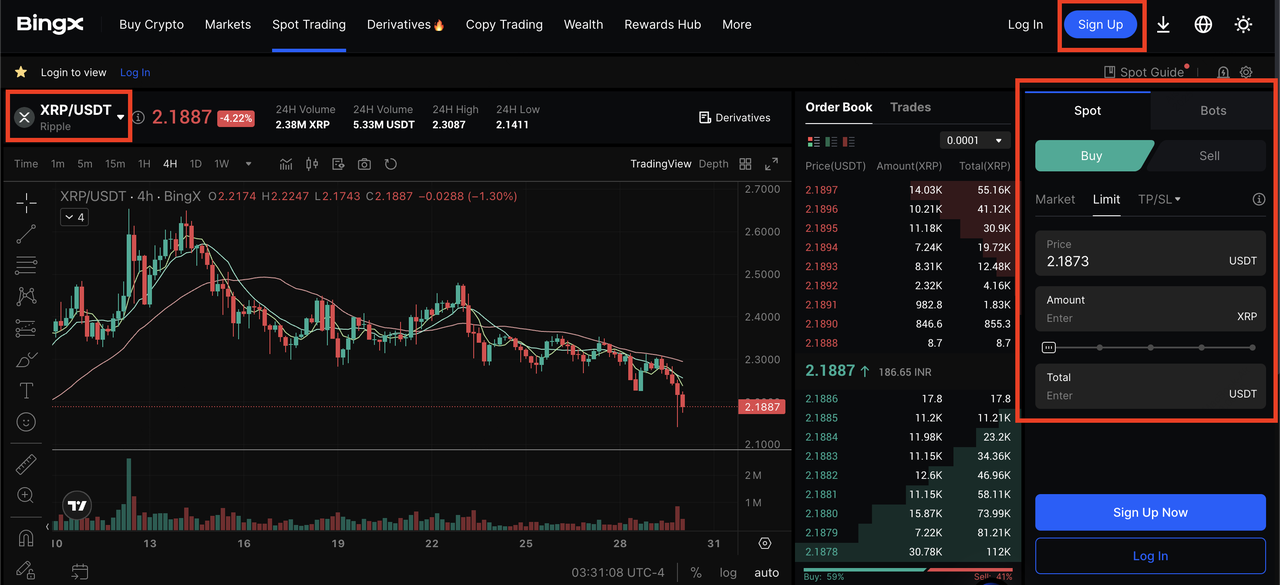Open the Derivatives menu
1280x585 pixels.
pyautogui.click(x=405, y=24)
